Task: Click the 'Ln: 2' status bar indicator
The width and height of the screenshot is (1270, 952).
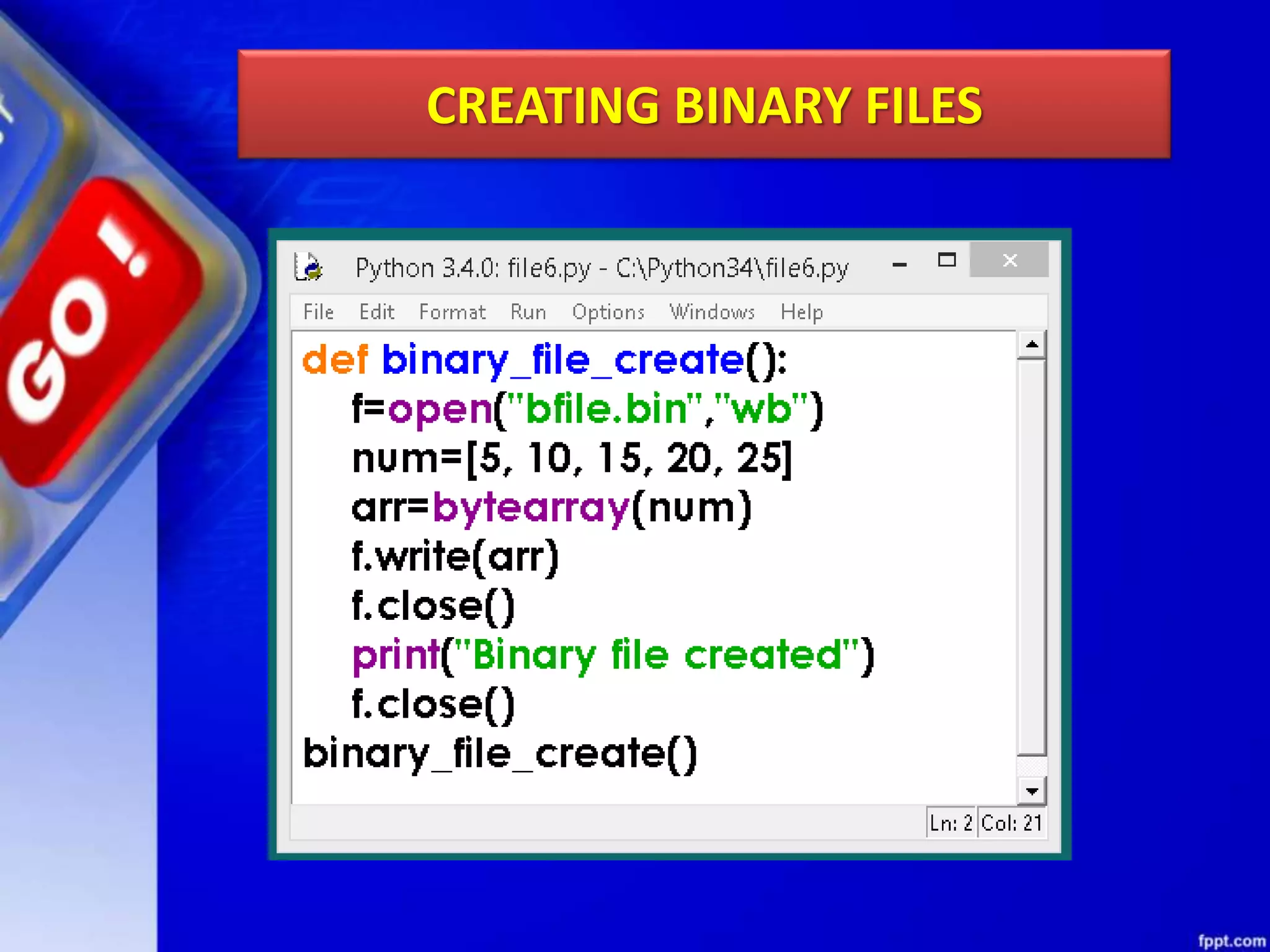Action: pyautogui.click(x=951, y=822)
